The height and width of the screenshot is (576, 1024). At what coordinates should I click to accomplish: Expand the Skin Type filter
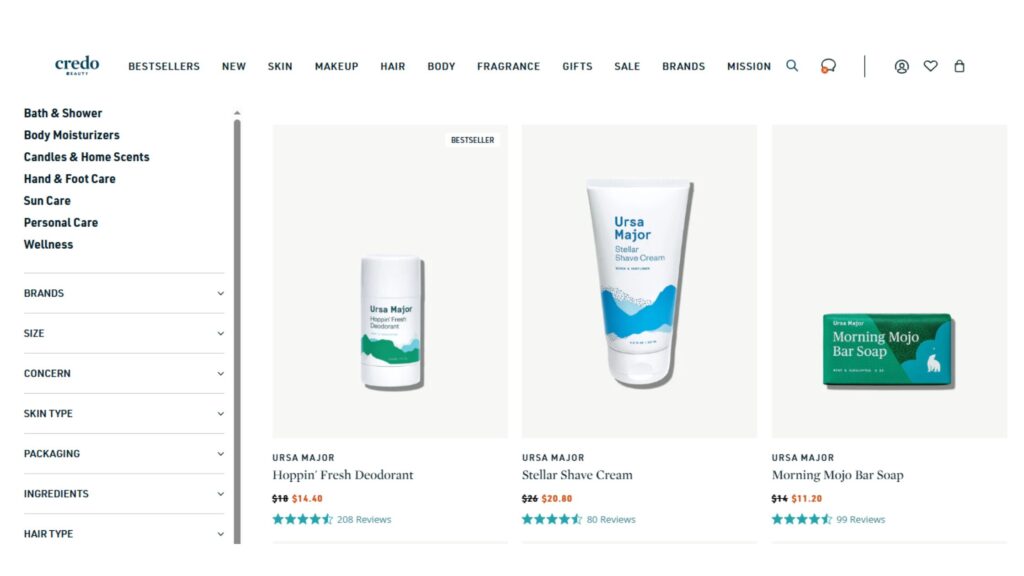124,413
